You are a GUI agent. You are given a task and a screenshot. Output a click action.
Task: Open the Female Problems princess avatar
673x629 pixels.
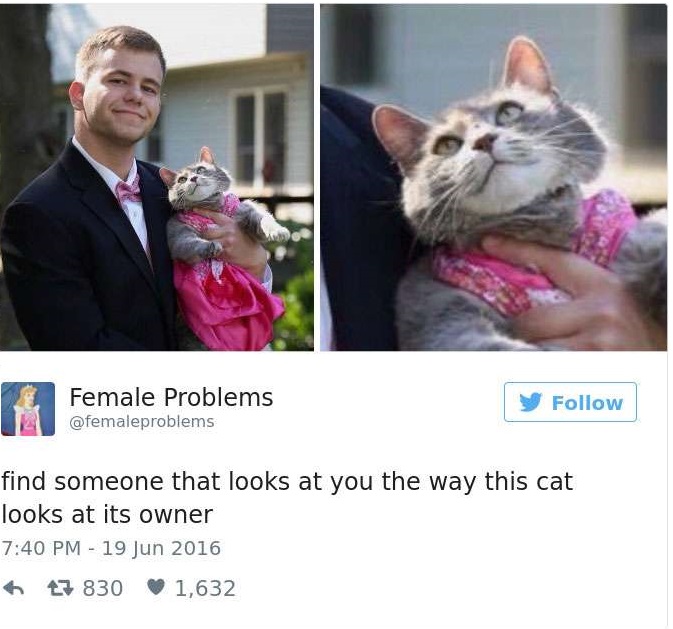coord(28,409)
